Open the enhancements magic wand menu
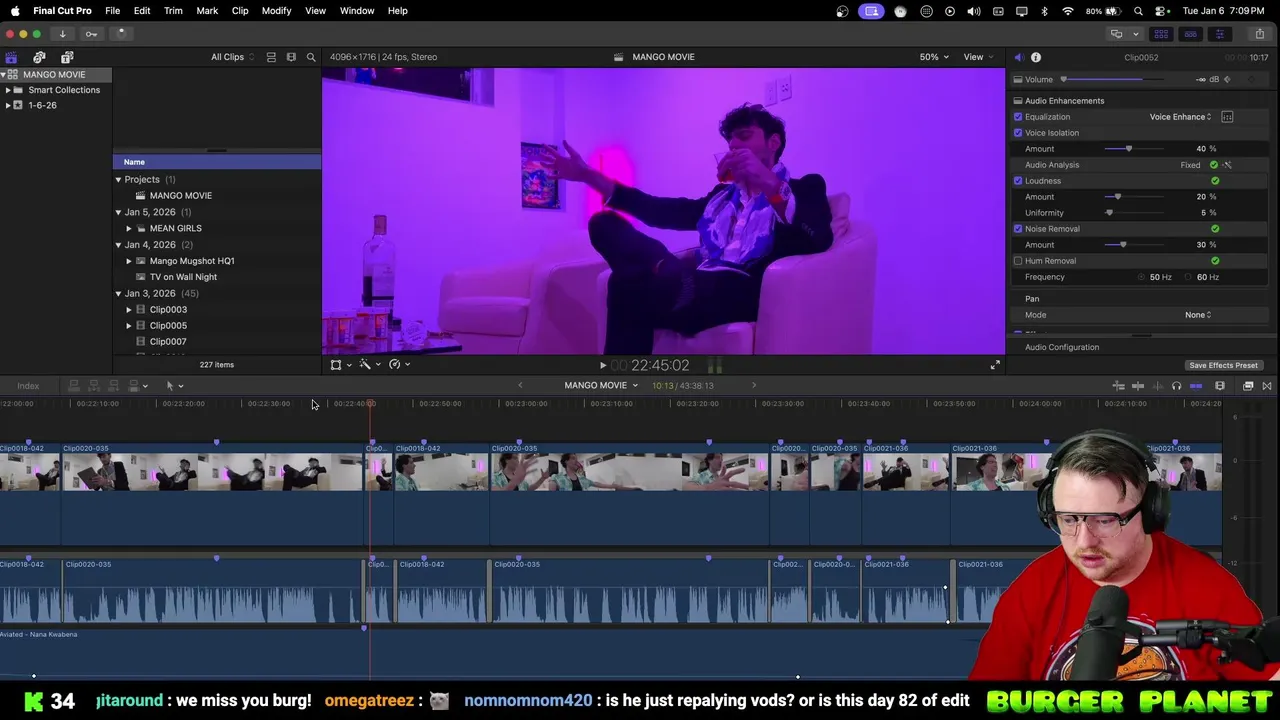Screen dimensions: 1280x720 (x=369, y=365)
